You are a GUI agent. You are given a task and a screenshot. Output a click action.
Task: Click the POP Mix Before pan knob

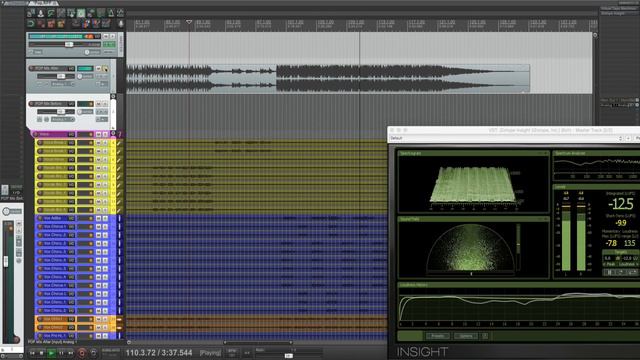click(x=80, y=111)
